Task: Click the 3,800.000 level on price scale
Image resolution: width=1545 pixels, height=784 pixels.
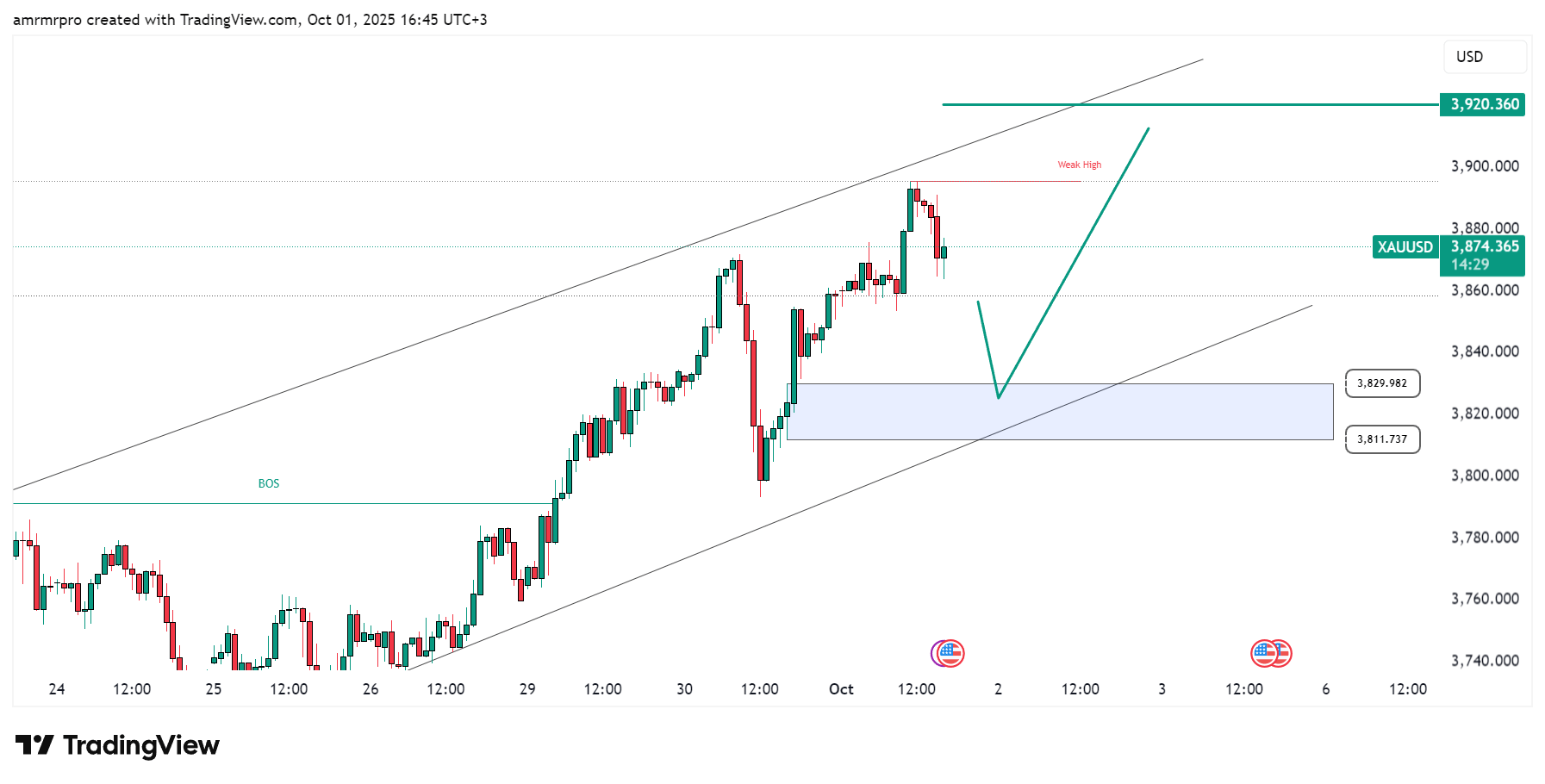Action: coord(1485,476)
